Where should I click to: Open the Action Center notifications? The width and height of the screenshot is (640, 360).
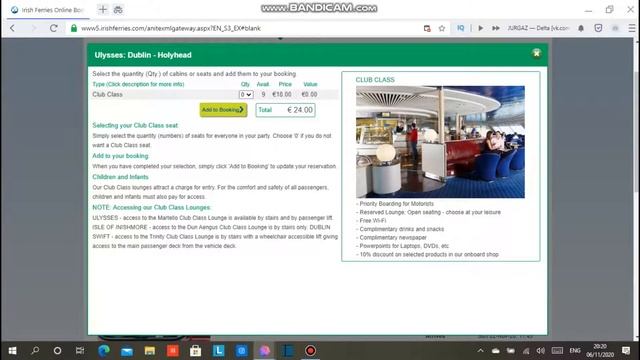coord(626,351)
